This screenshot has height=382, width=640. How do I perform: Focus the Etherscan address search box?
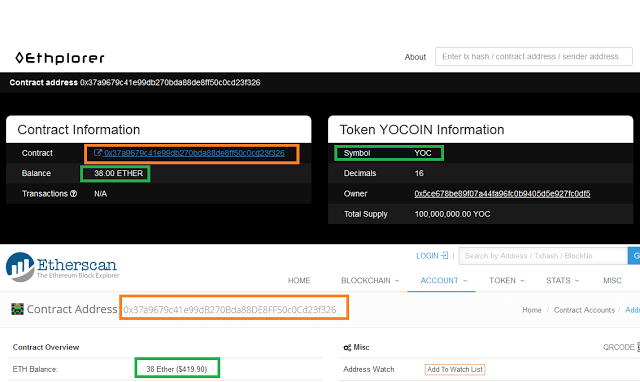(x=543, y=256)
